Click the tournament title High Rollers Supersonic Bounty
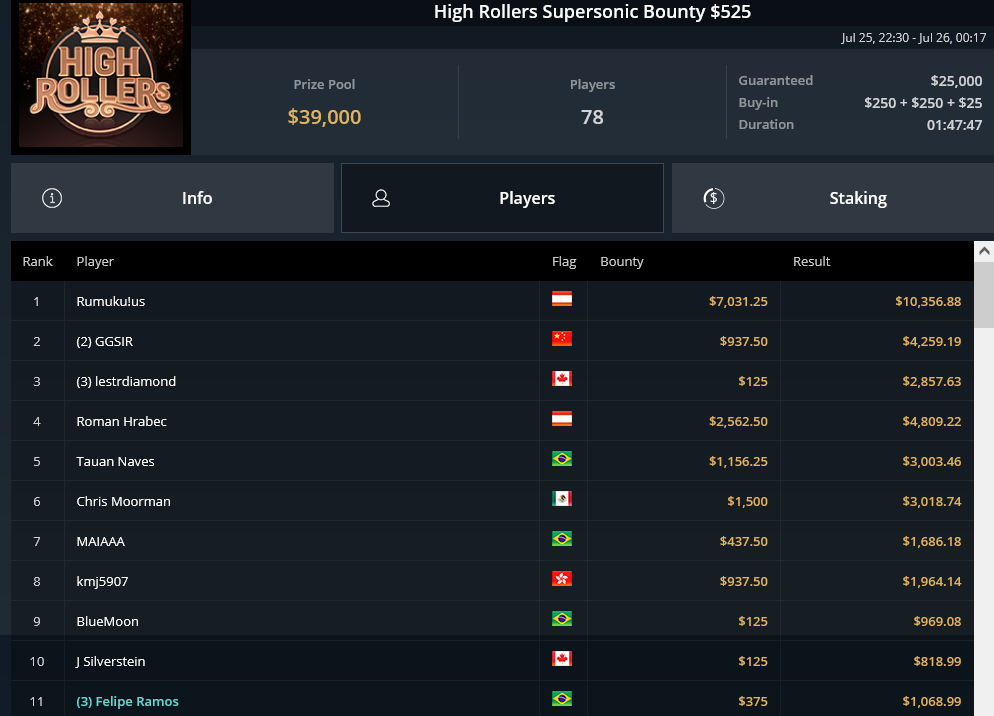The width and height of the screenshot is (994, 716). point(592,11)
